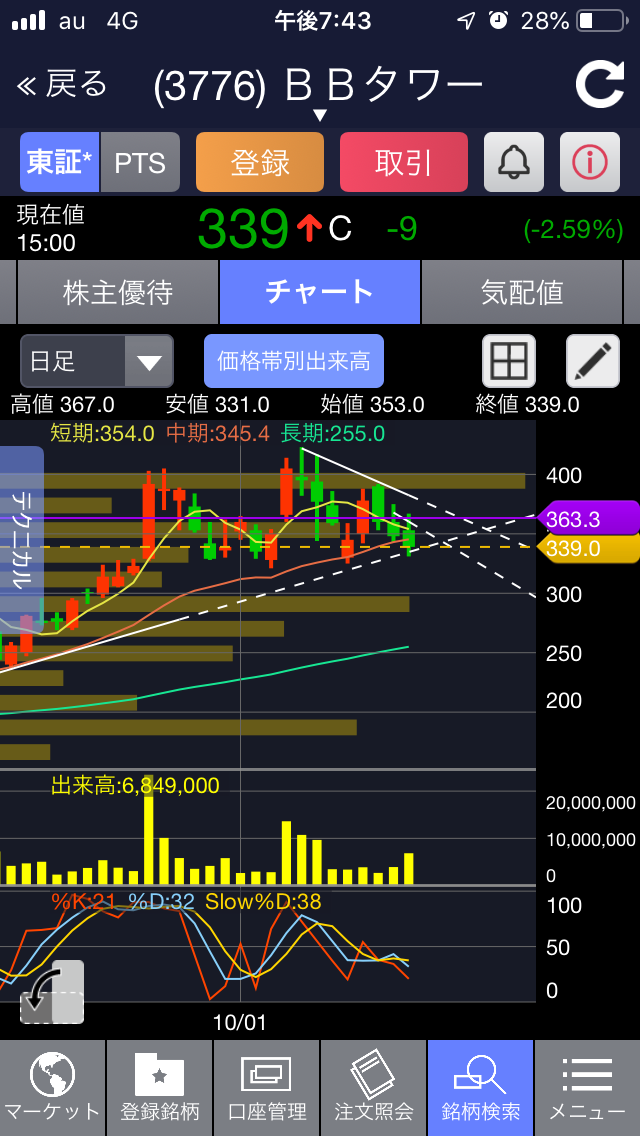Tap the %D:32 stochastic label

(x=161, y=902)
